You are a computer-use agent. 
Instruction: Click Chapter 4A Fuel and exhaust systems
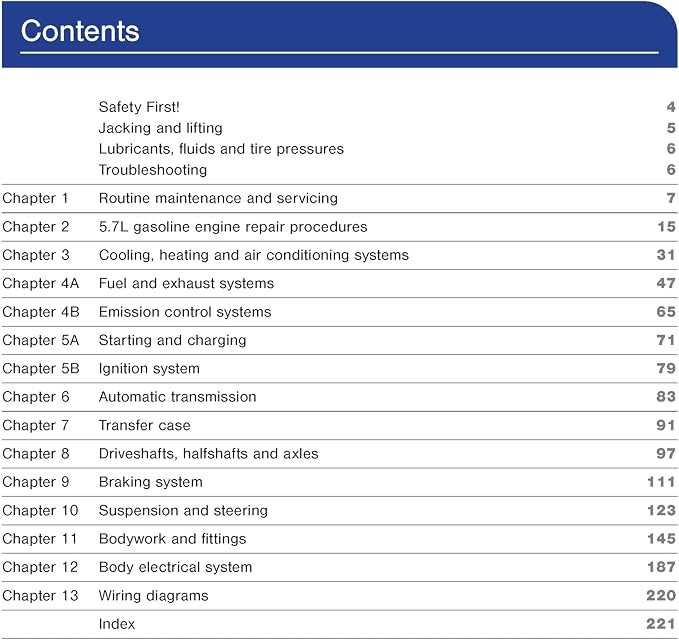(339, 284)
